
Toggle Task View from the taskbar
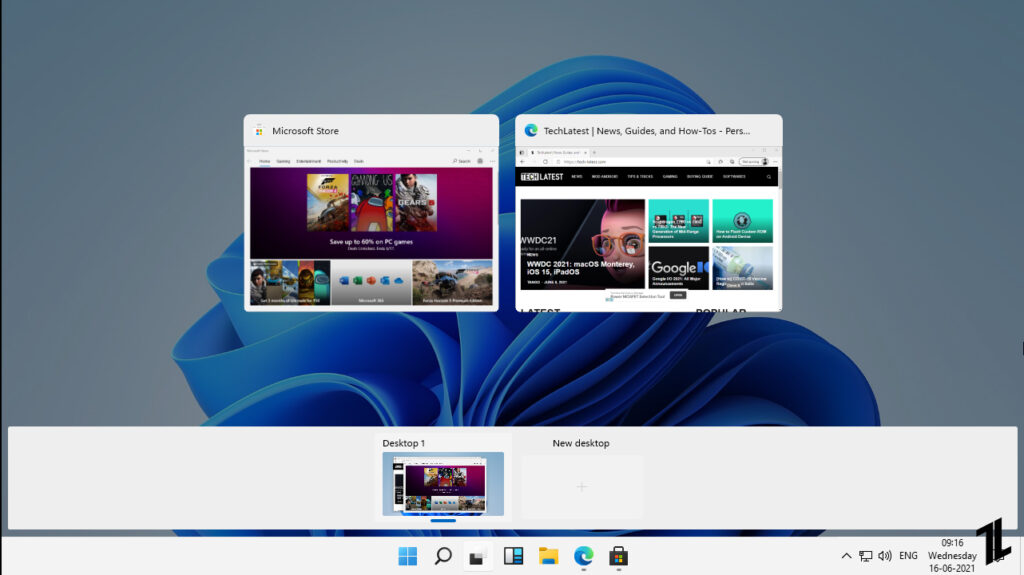point(478,557)
